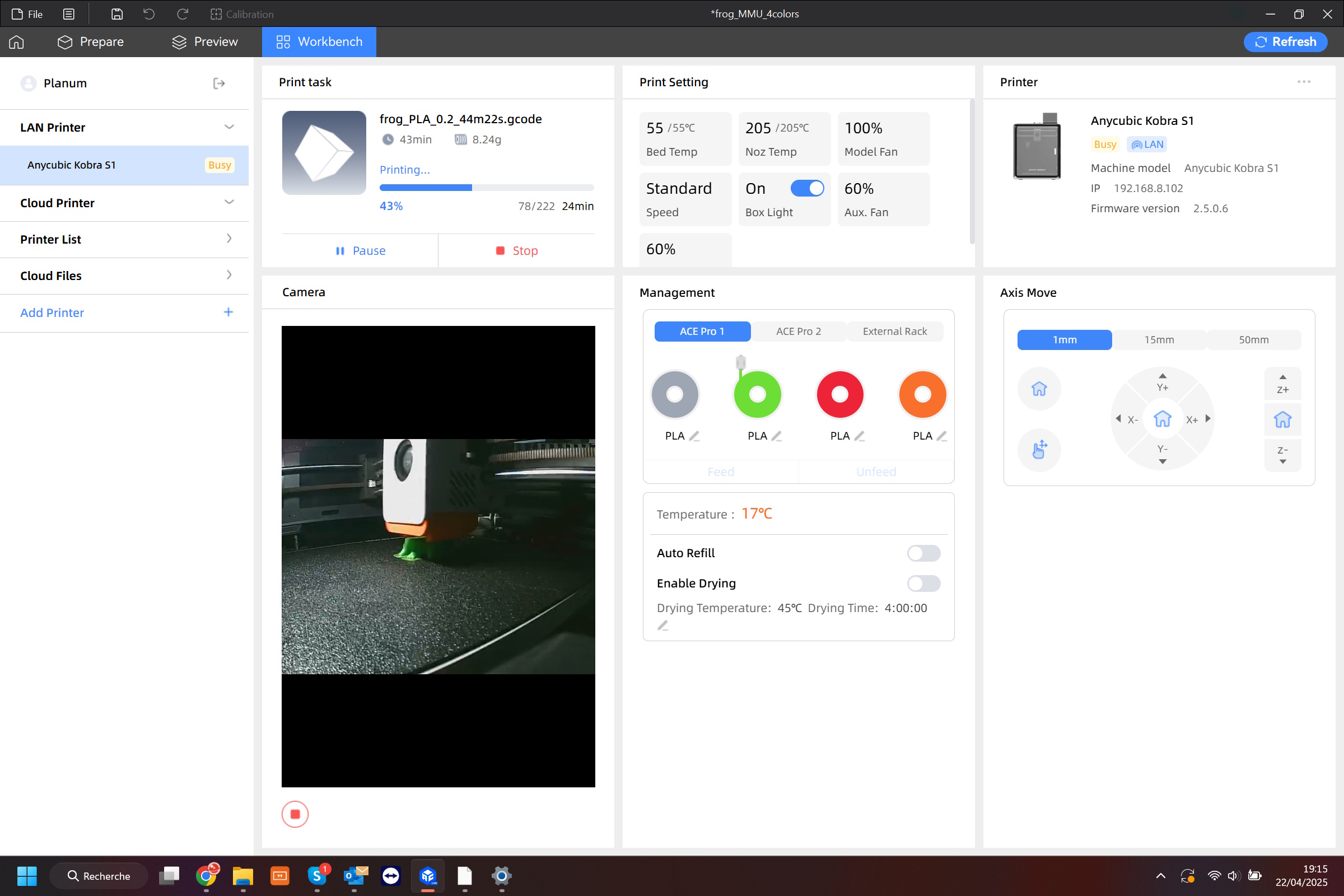
Task: Edit the gray spool PLA pencil icon
Action: pos(694,436)
